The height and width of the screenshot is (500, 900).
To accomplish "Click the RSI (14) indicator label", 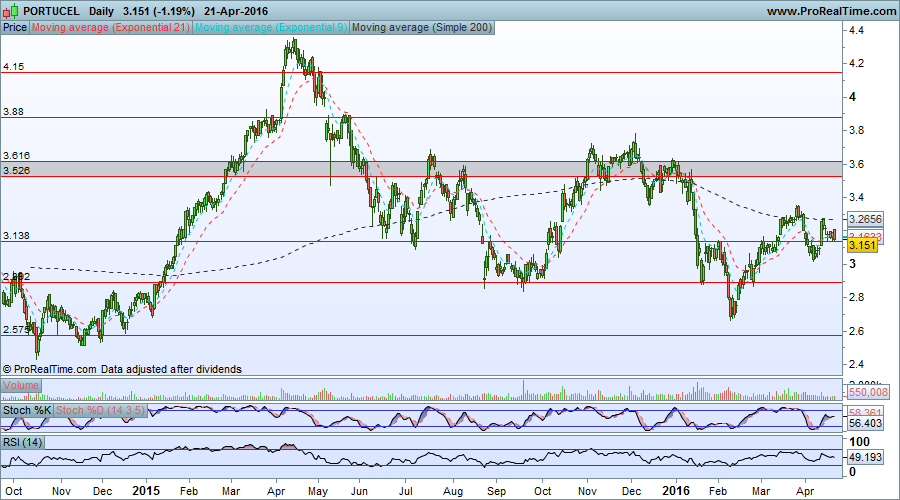I will [x=22, y=443].
